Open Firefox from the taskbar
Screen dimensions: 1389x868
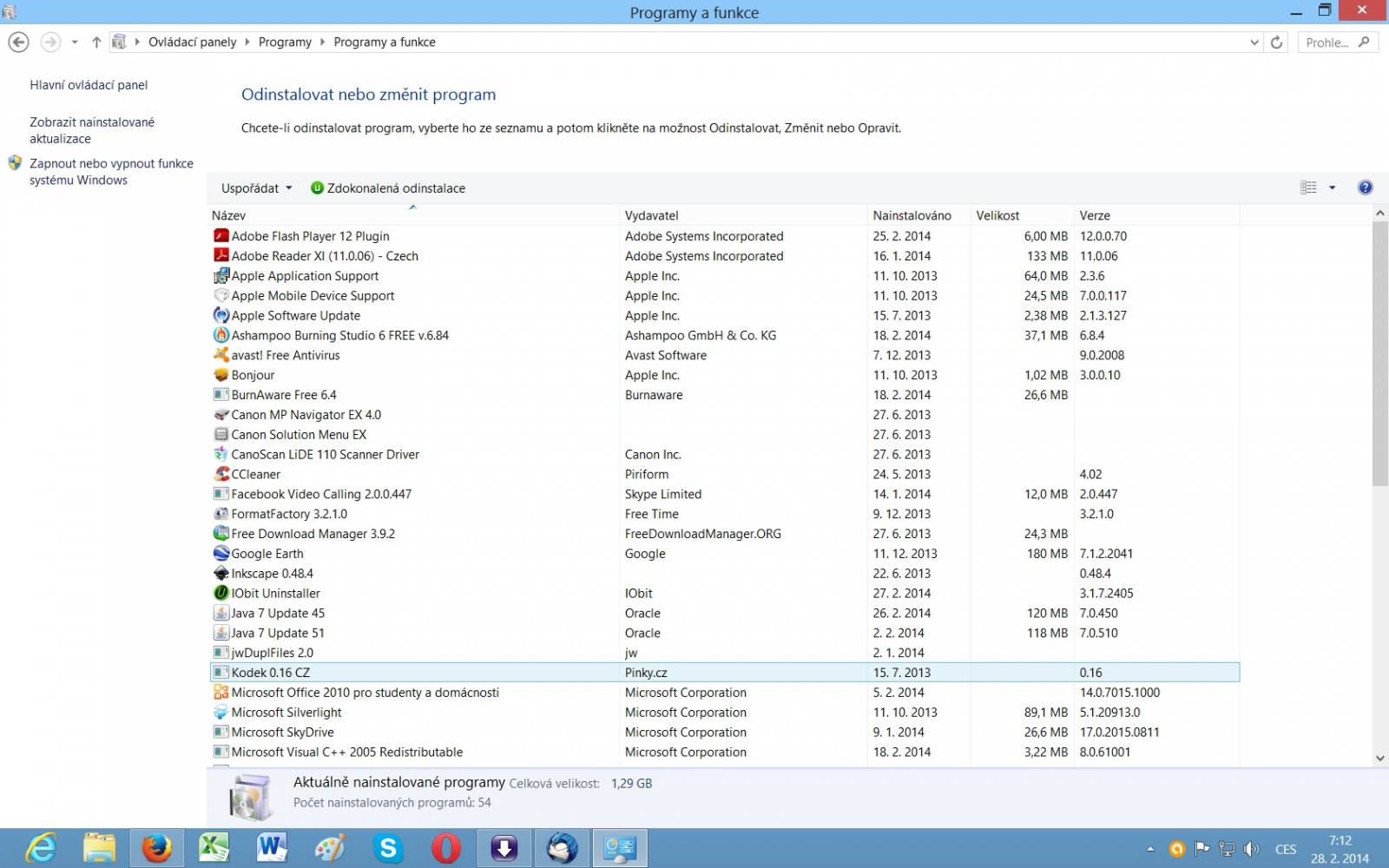pyautogui.click(x=157, y=848)
